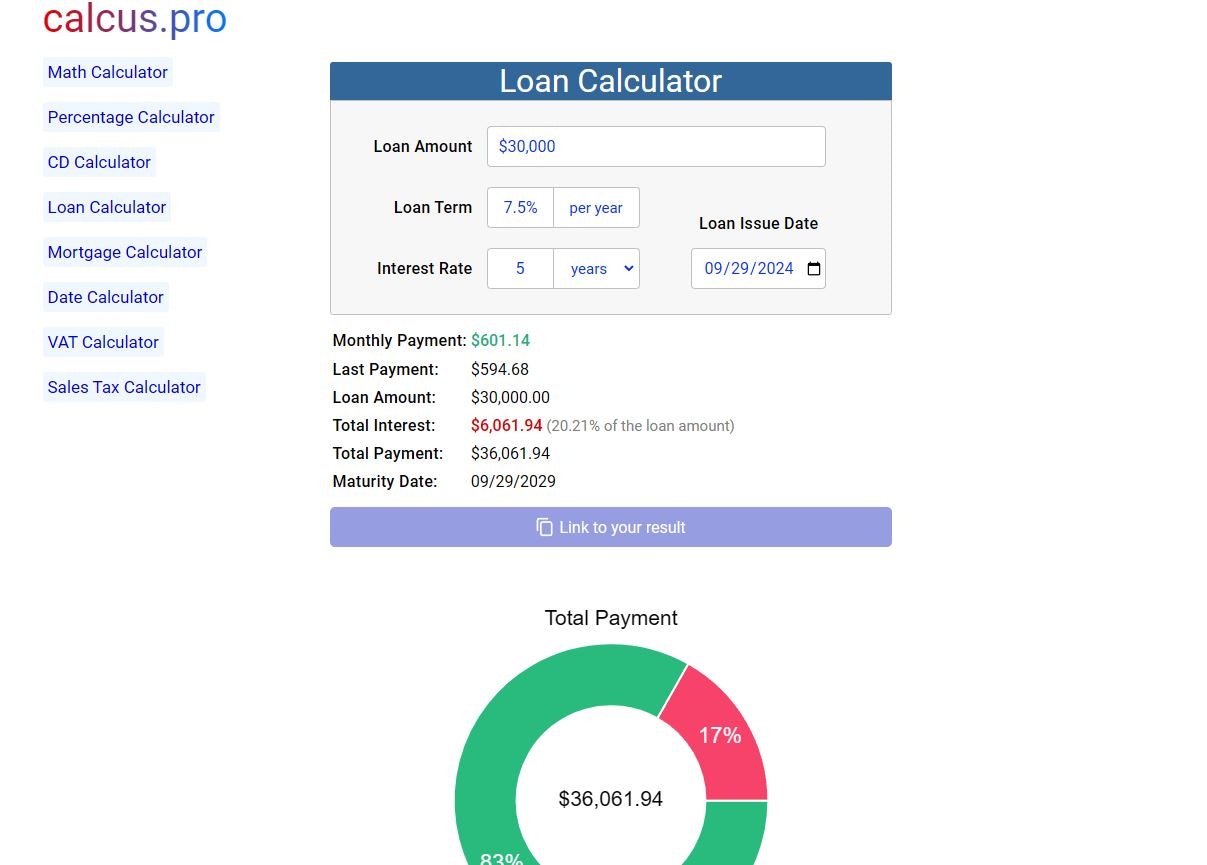The image size is (1207, 865).
Task: Click the red $6,061.94 total interest value
Action: (506, 425)
